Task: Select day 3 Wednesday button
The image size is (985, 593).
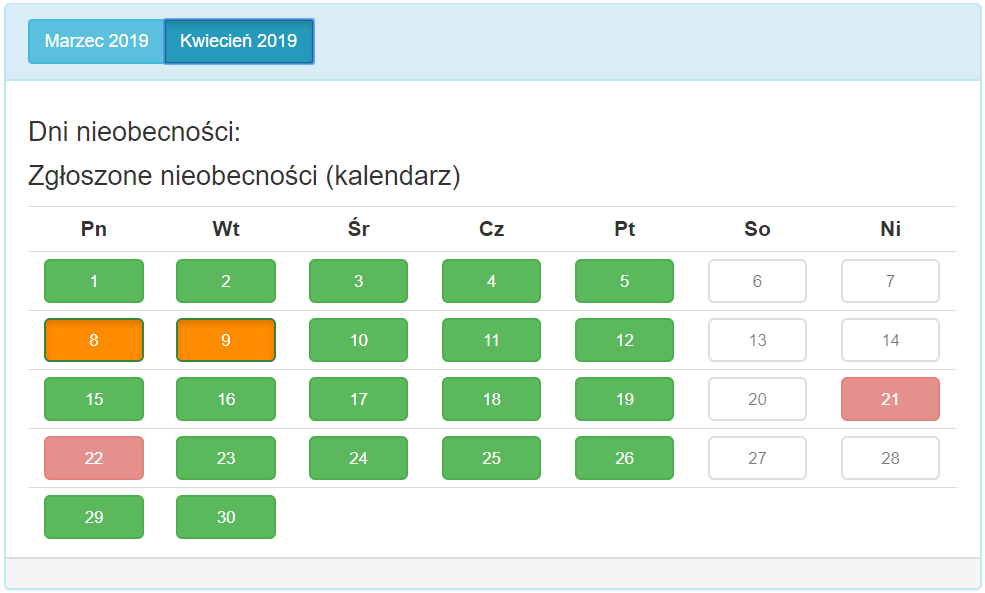Action: click(x=359, y=281)
